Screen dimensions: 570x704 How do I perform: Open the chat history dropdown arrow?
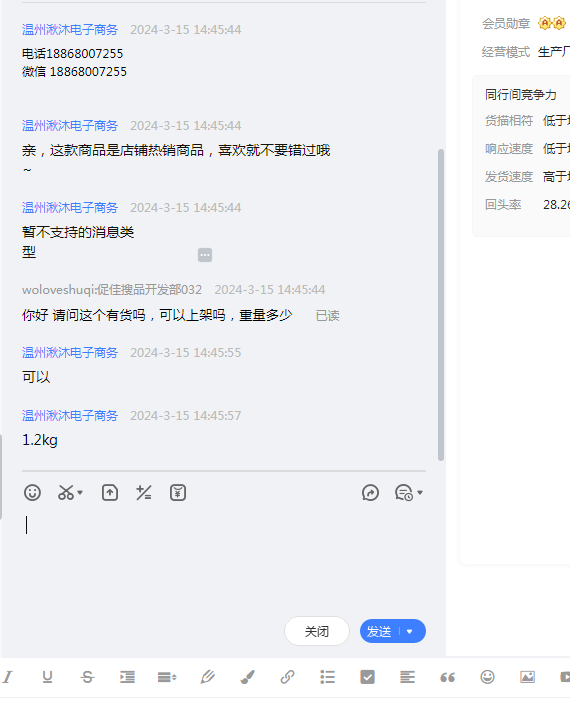420,493
